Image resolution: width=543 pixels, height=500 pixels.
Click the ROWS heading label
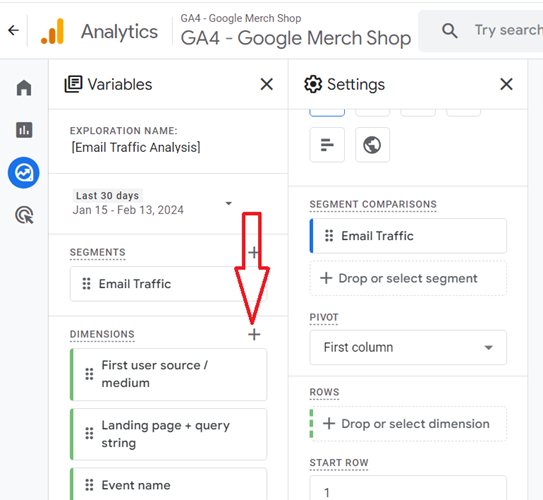(324, 392)
